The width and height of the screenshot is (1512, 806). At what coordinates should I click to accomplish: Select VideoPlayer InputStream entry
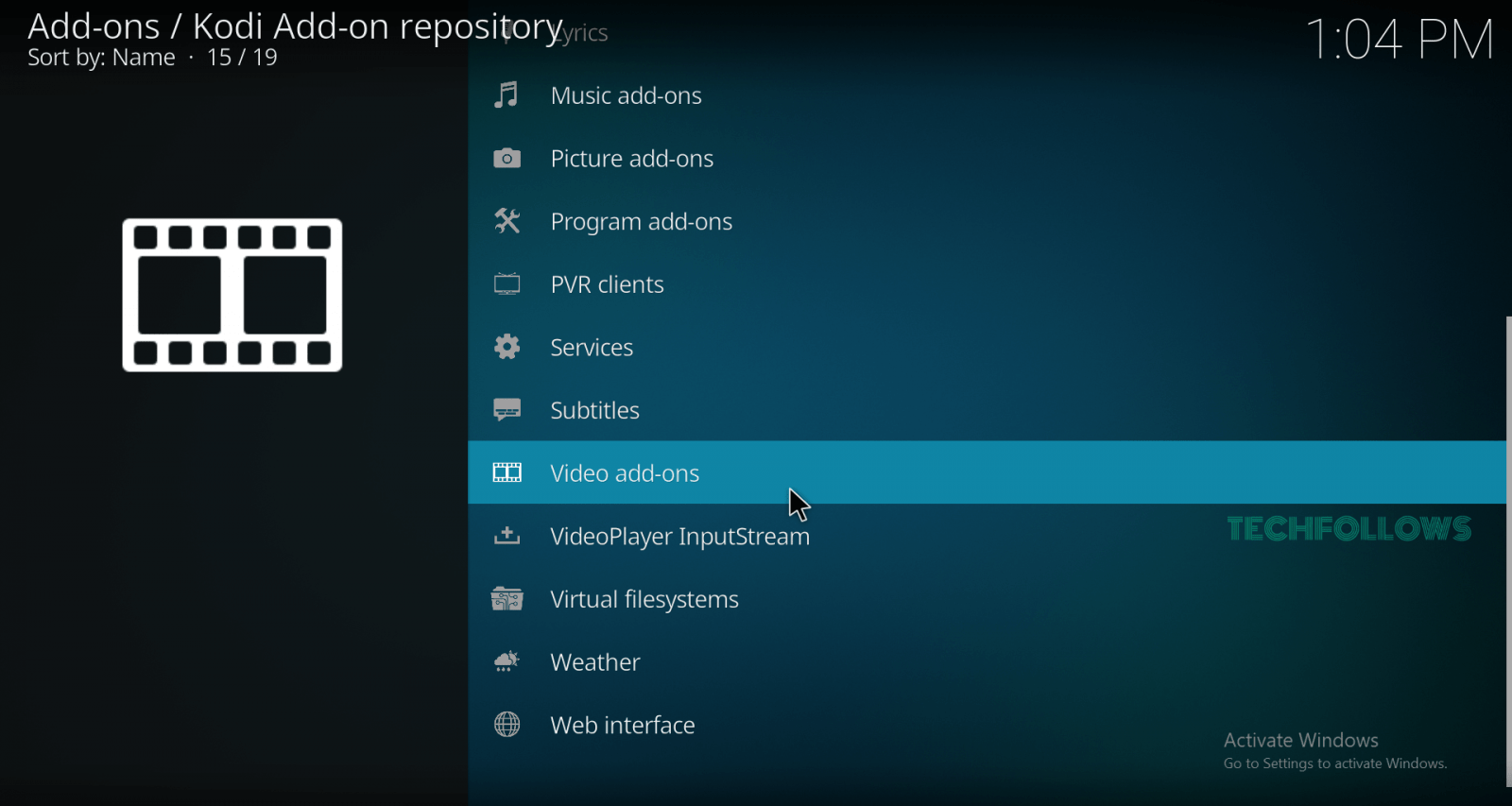pos(987,536)
